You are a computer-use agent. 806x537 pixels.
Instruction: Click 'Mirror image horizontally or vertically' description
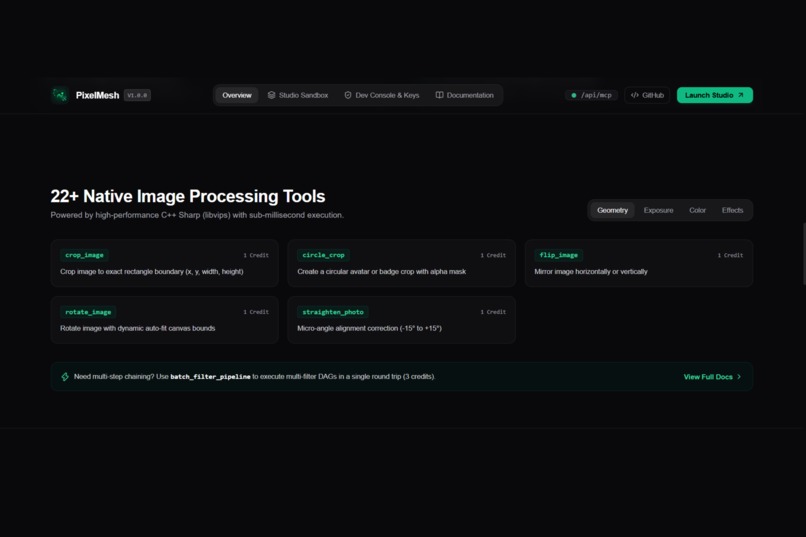pyautogui.click(x=591, y=271)
